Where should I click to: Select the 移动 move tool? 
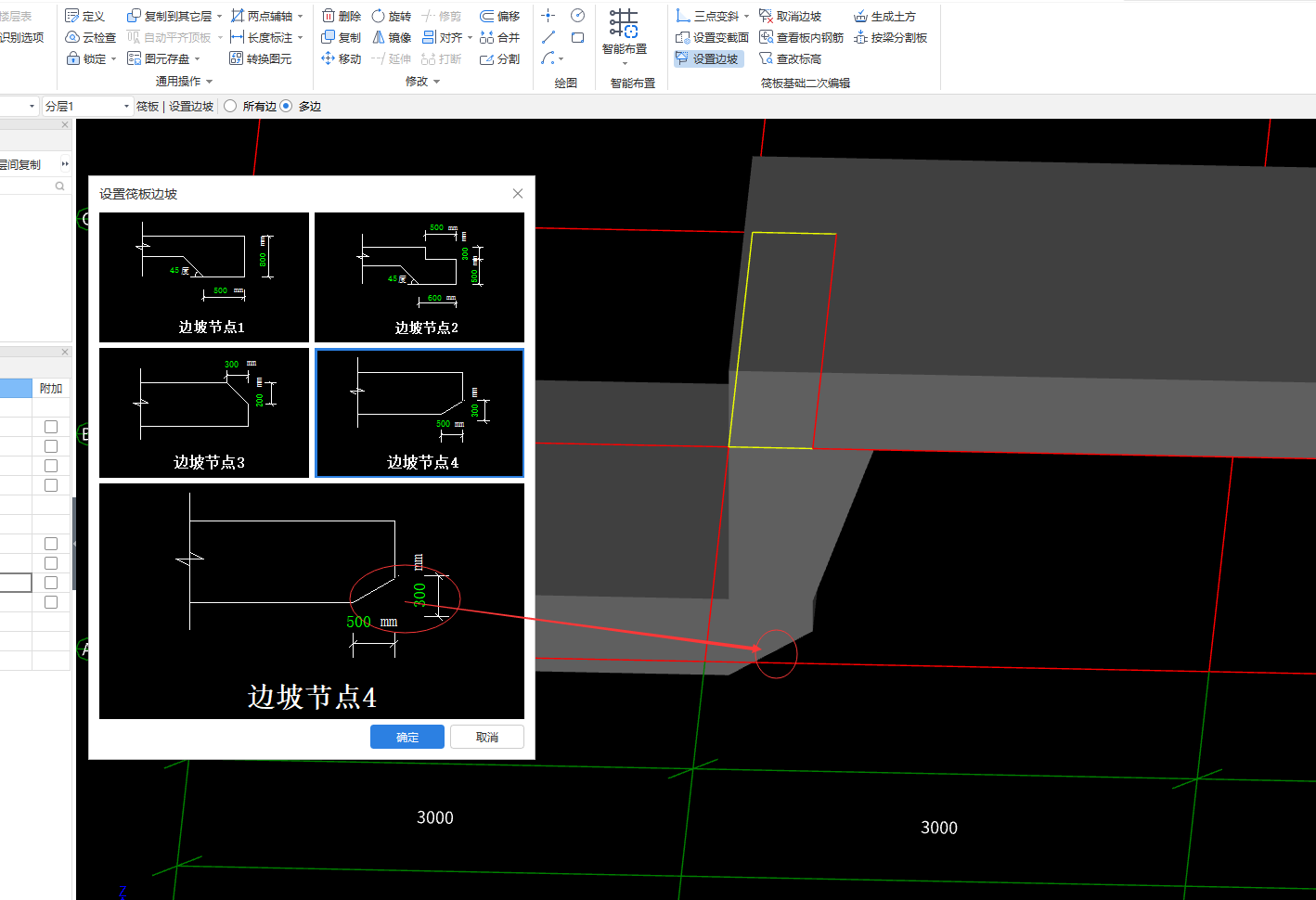342,58
